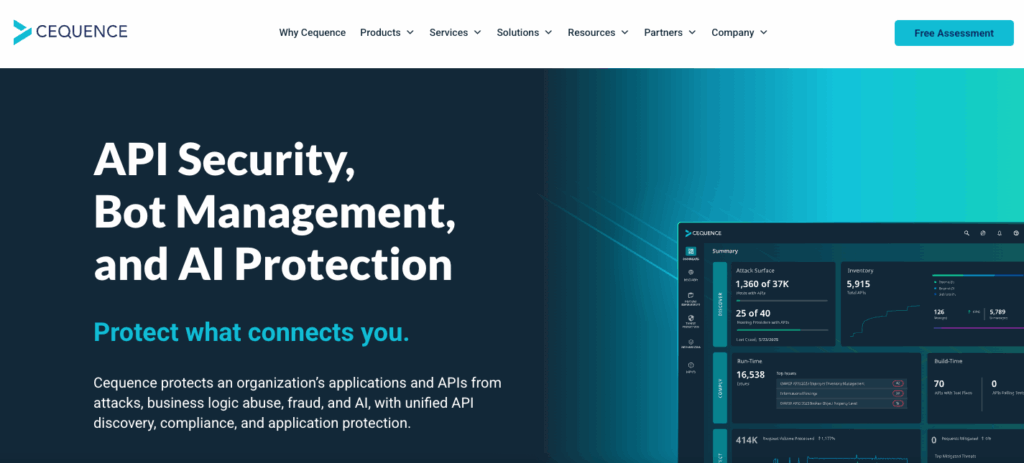Expand the Partners menu
This screenshot has width=1024, height=463.
(670, 32)
